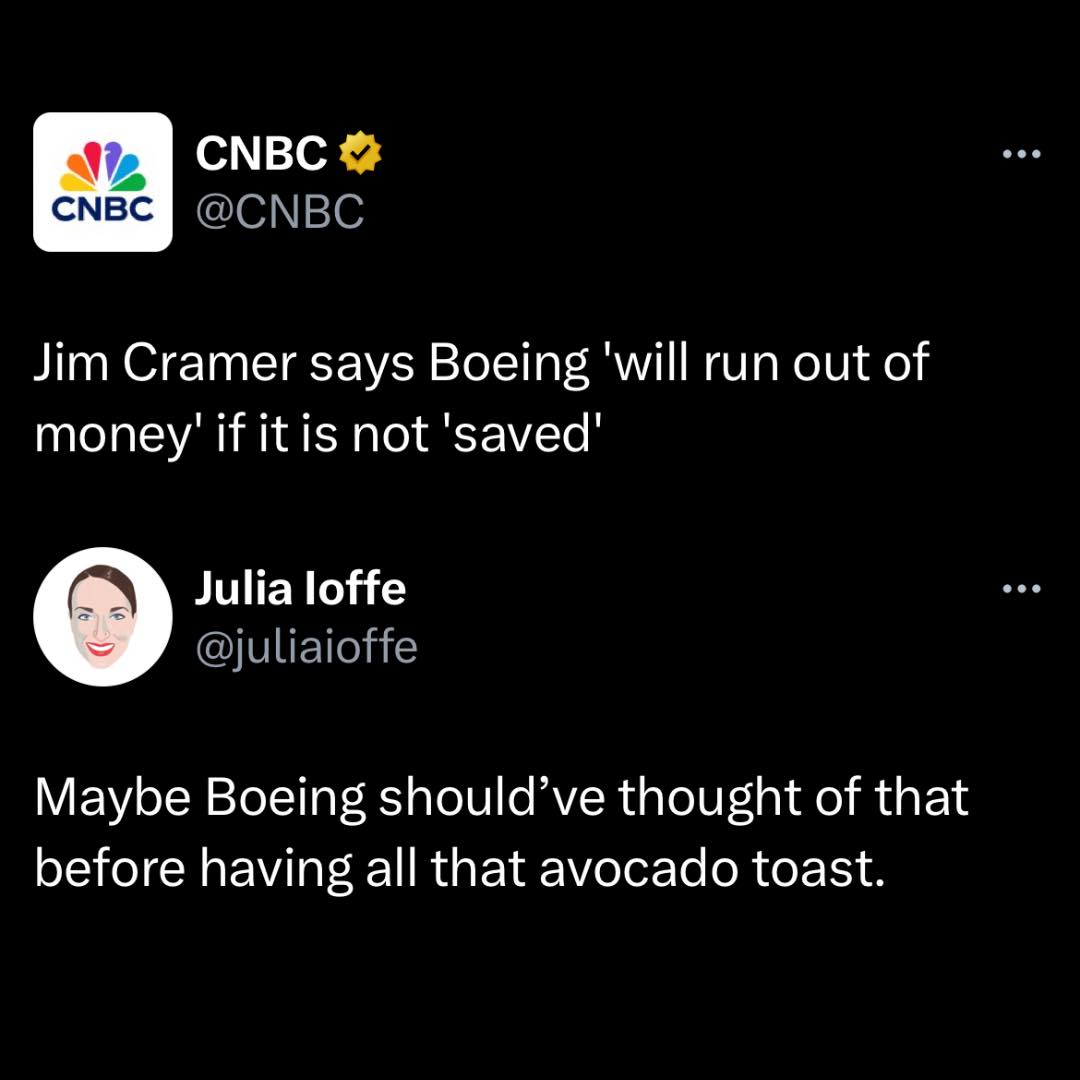
Task: Click Julia Ioffe's profile picture
Action: pyautogui.click(x=103, y=616)
